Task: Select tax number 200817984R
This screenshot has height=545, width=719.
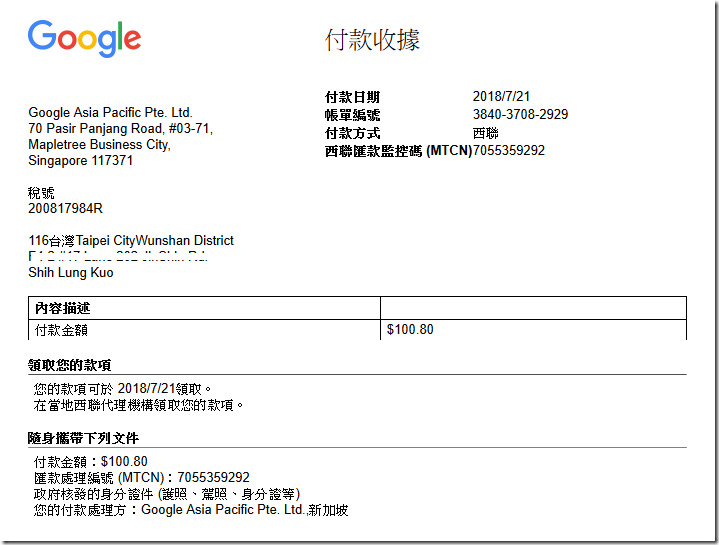Action: (65, 209)
